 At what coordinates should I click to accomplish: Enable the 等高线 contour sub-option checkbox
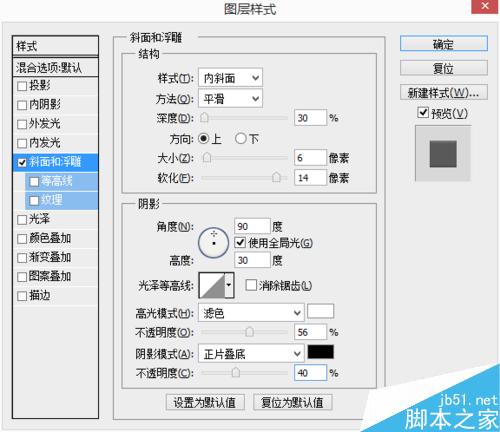(34, 181)
